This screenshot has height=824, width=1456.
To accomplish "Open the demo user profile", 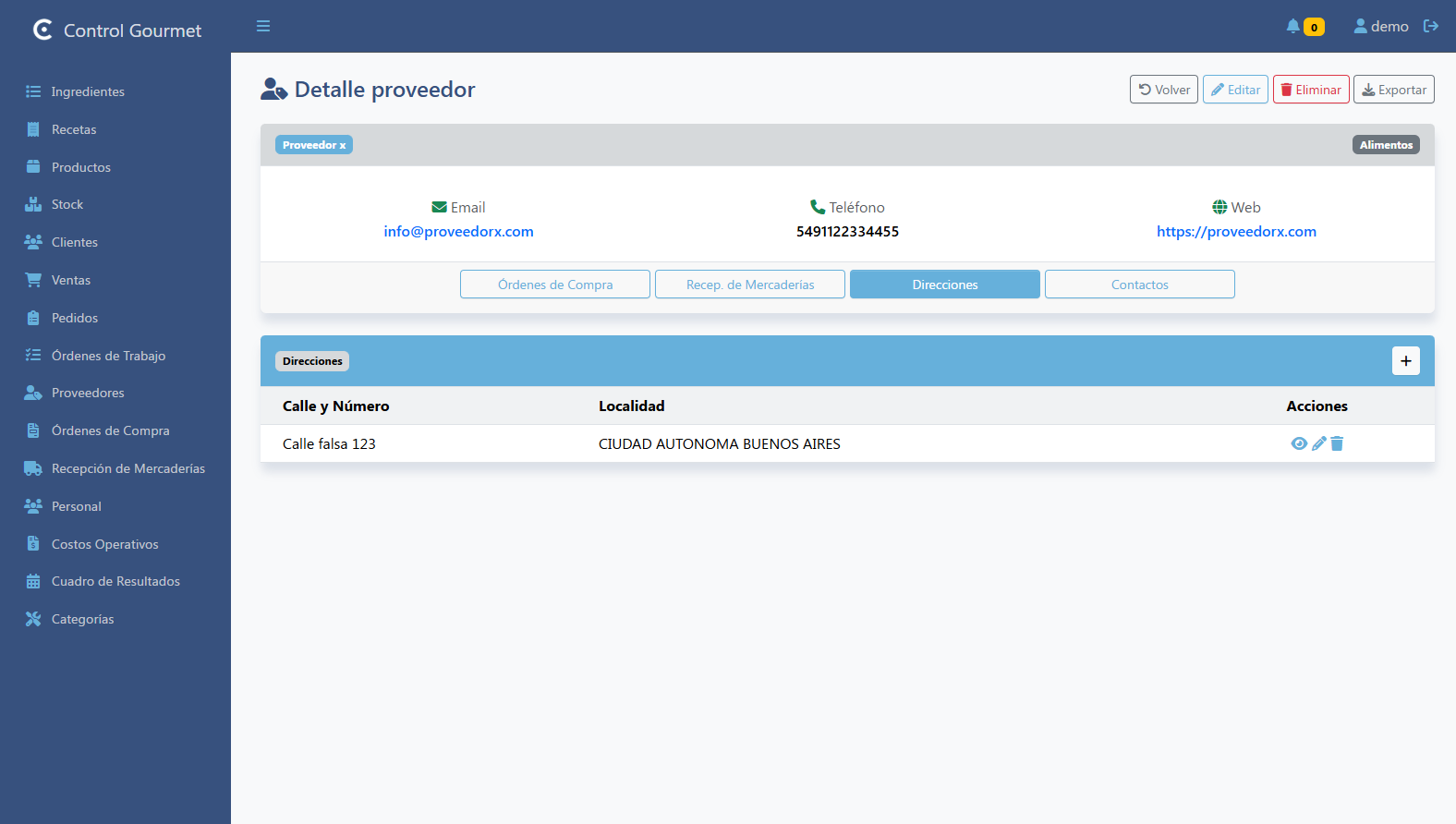I will 1381,26.
